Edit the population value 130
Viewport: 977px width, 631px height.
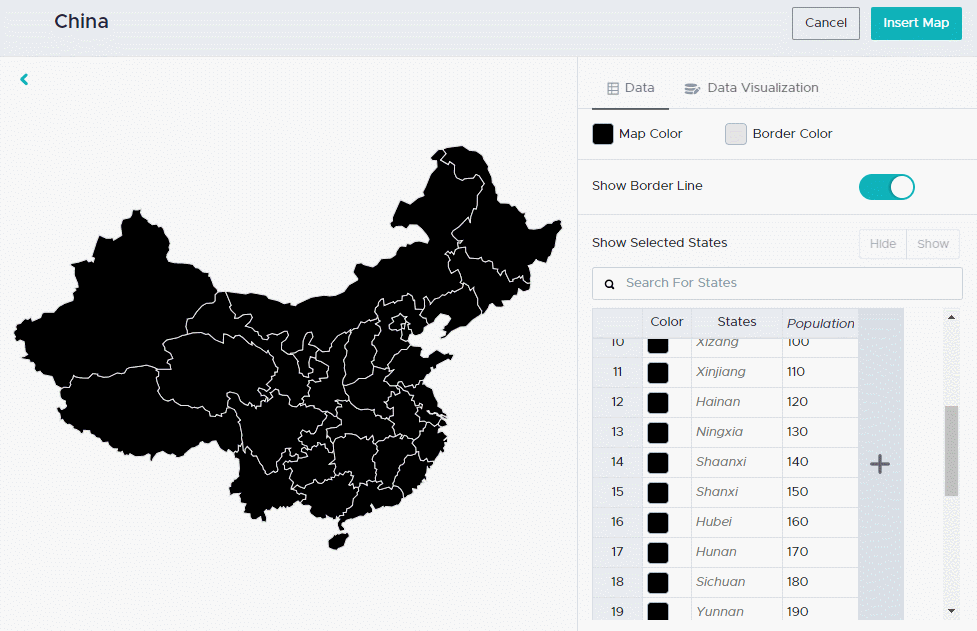pyautogui.click(x=820, y=432)
